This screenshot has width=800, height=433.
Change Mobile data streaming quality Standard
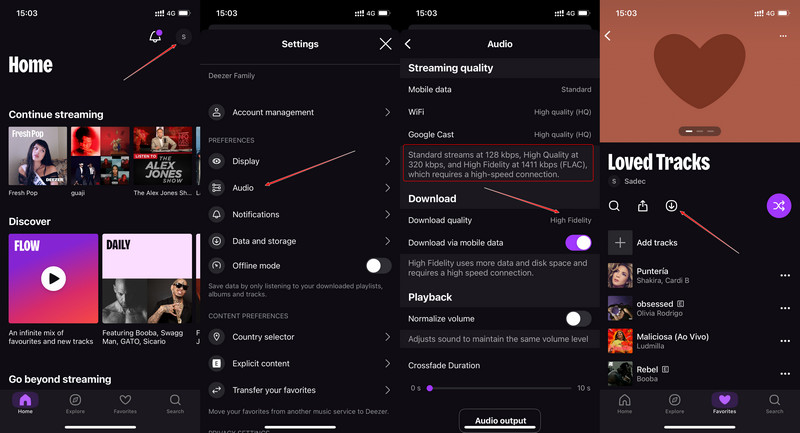576,89
